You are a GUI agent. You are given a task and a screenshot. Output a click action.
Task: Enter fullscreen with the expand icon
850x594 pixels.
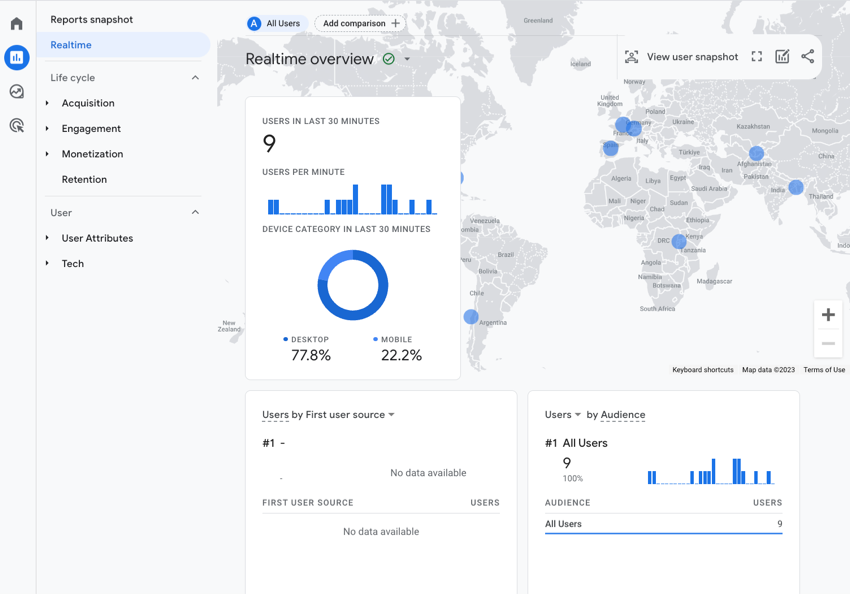757,57
